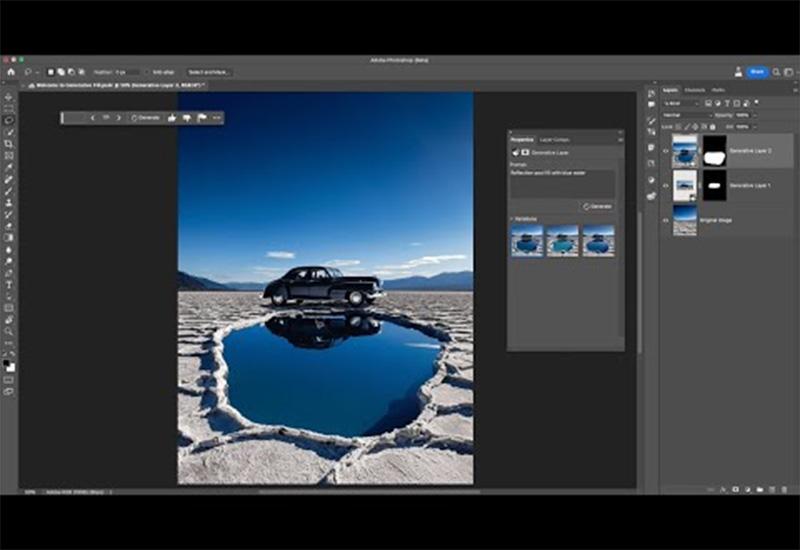Hide the Original Image layer
This screenshot has width=800, height=550.
pyautogui.click(x=666, y=220)
